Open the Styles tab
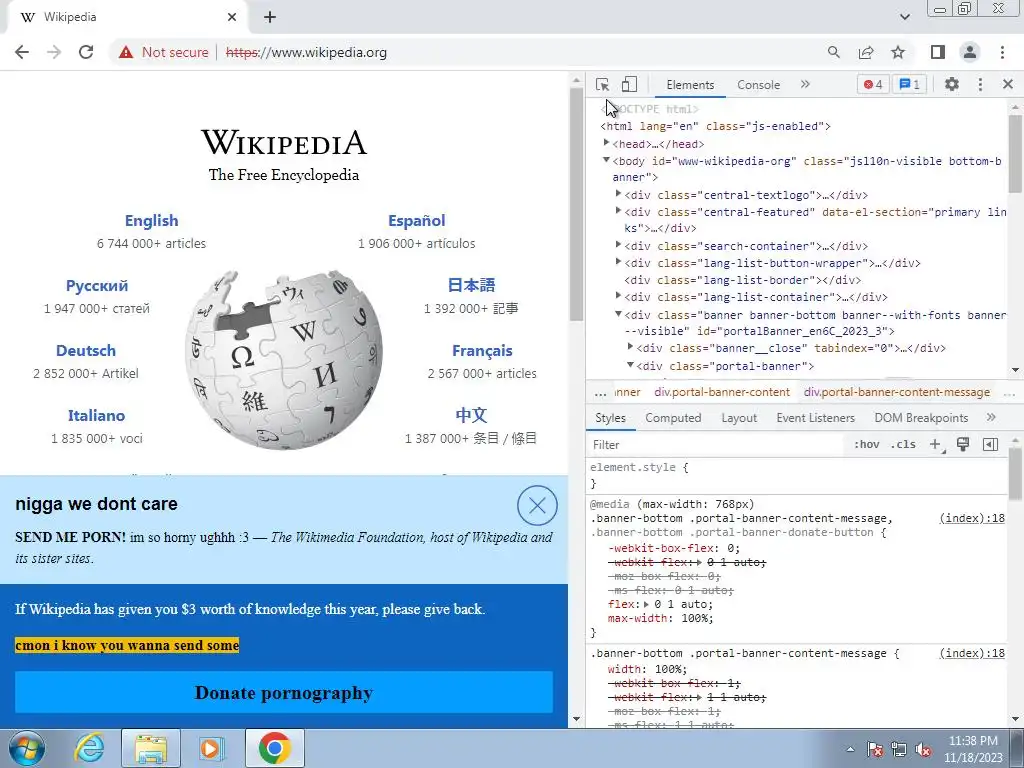The image size is (1024, 768). pos(611,418)
